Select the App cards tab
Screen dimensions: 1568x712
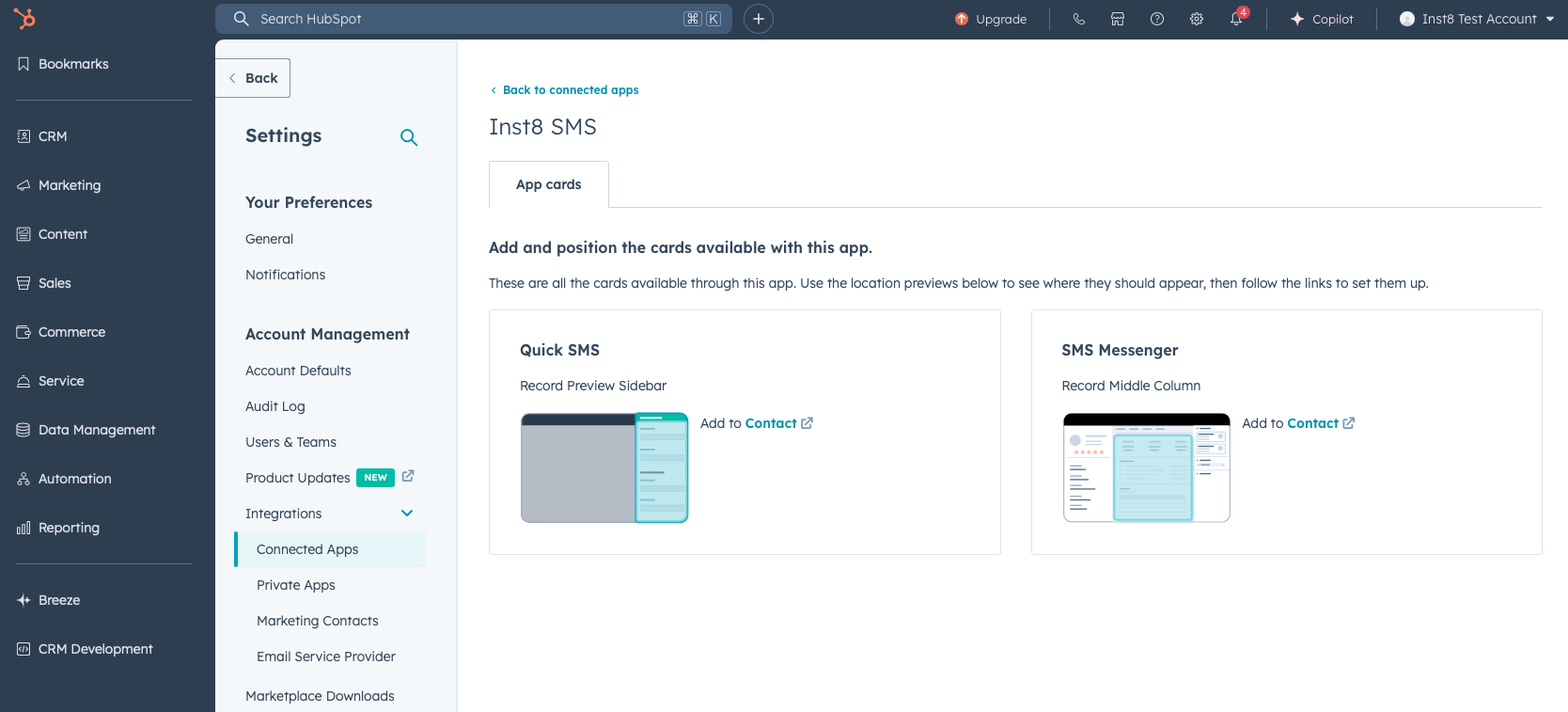tap(549, 184)
